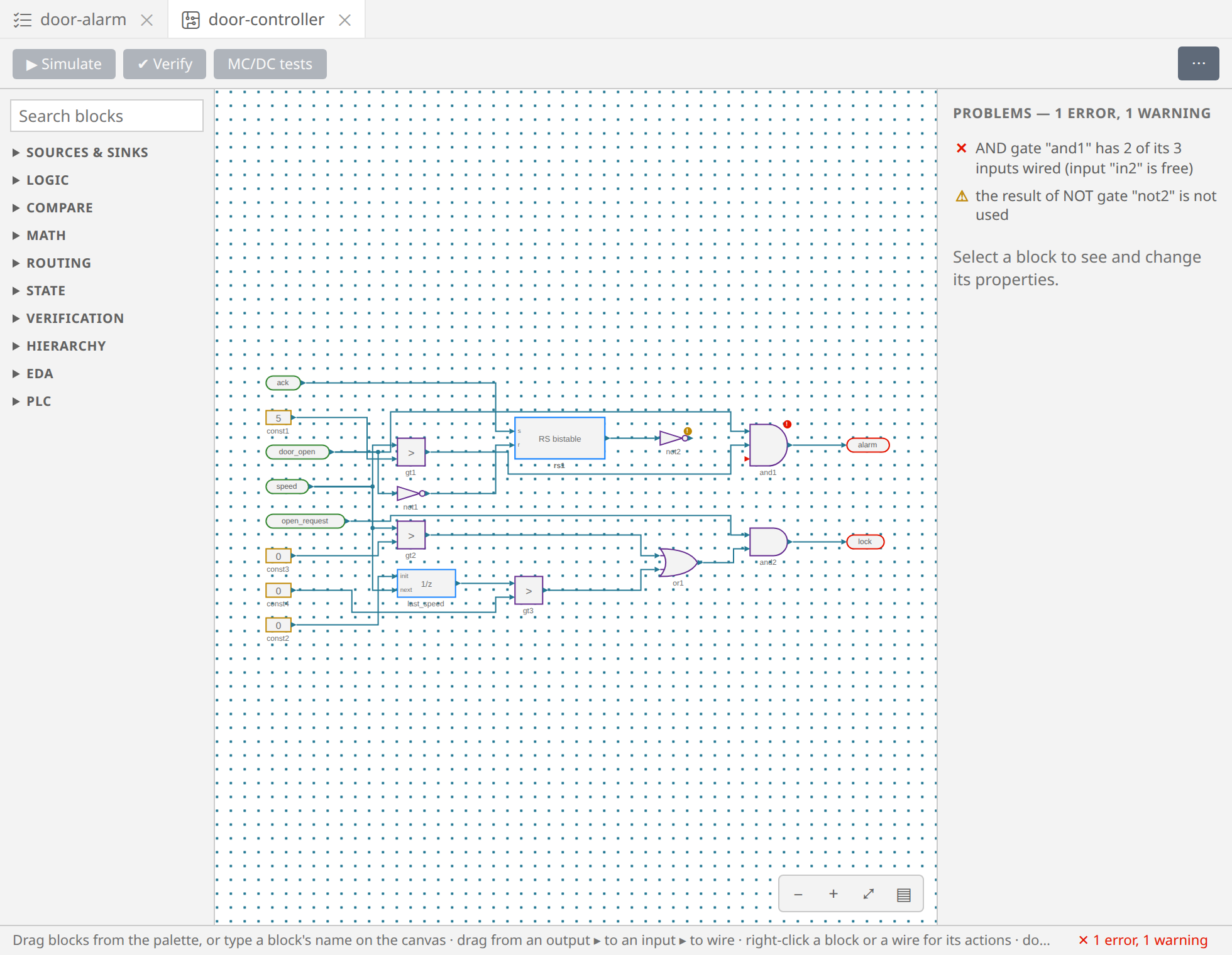Click the and1 unwired input error message
Screen dimensions: 1232x955
[x=1084, y=158]
